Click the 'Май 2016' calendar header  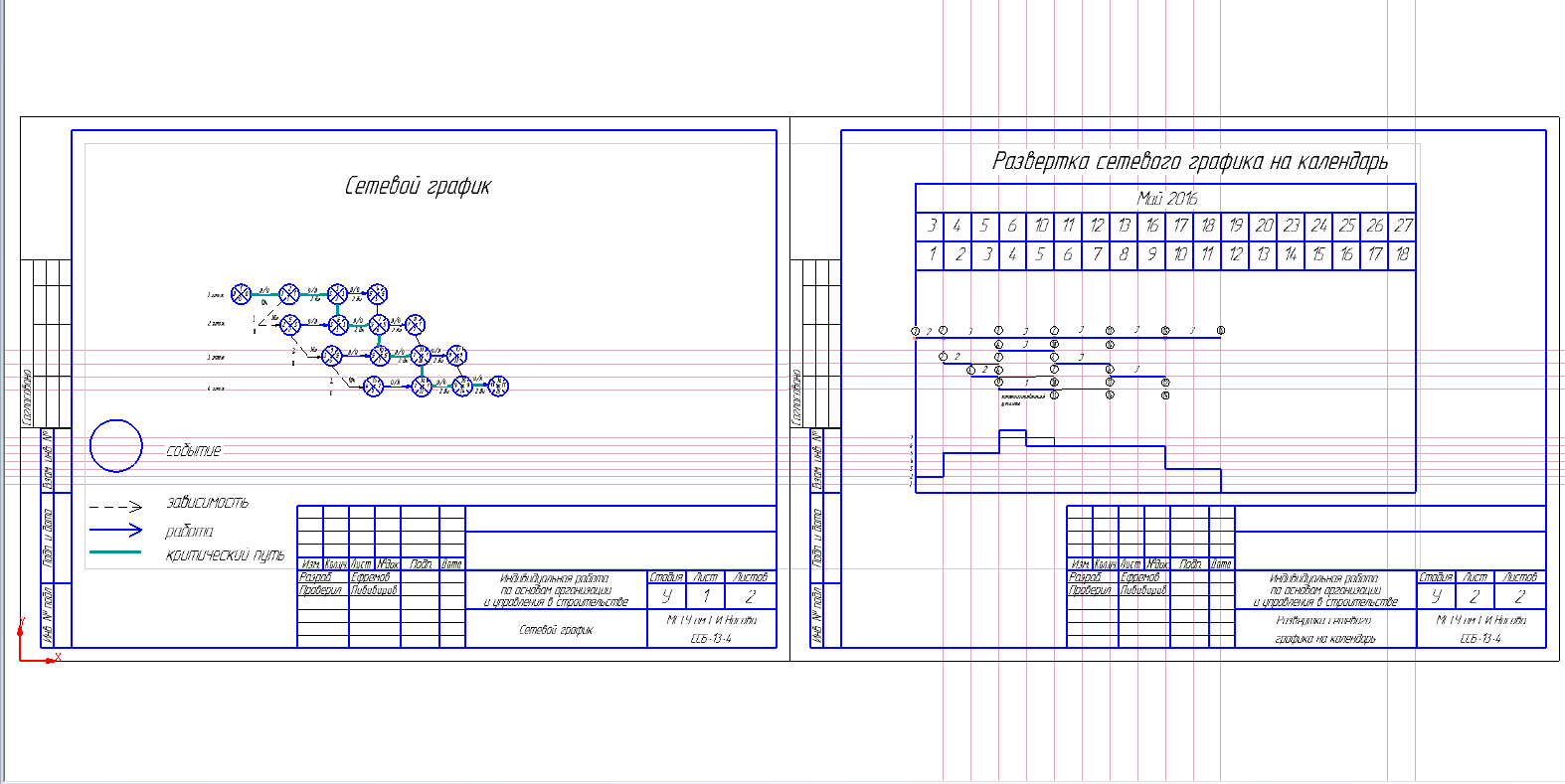tap(1167, 198)
